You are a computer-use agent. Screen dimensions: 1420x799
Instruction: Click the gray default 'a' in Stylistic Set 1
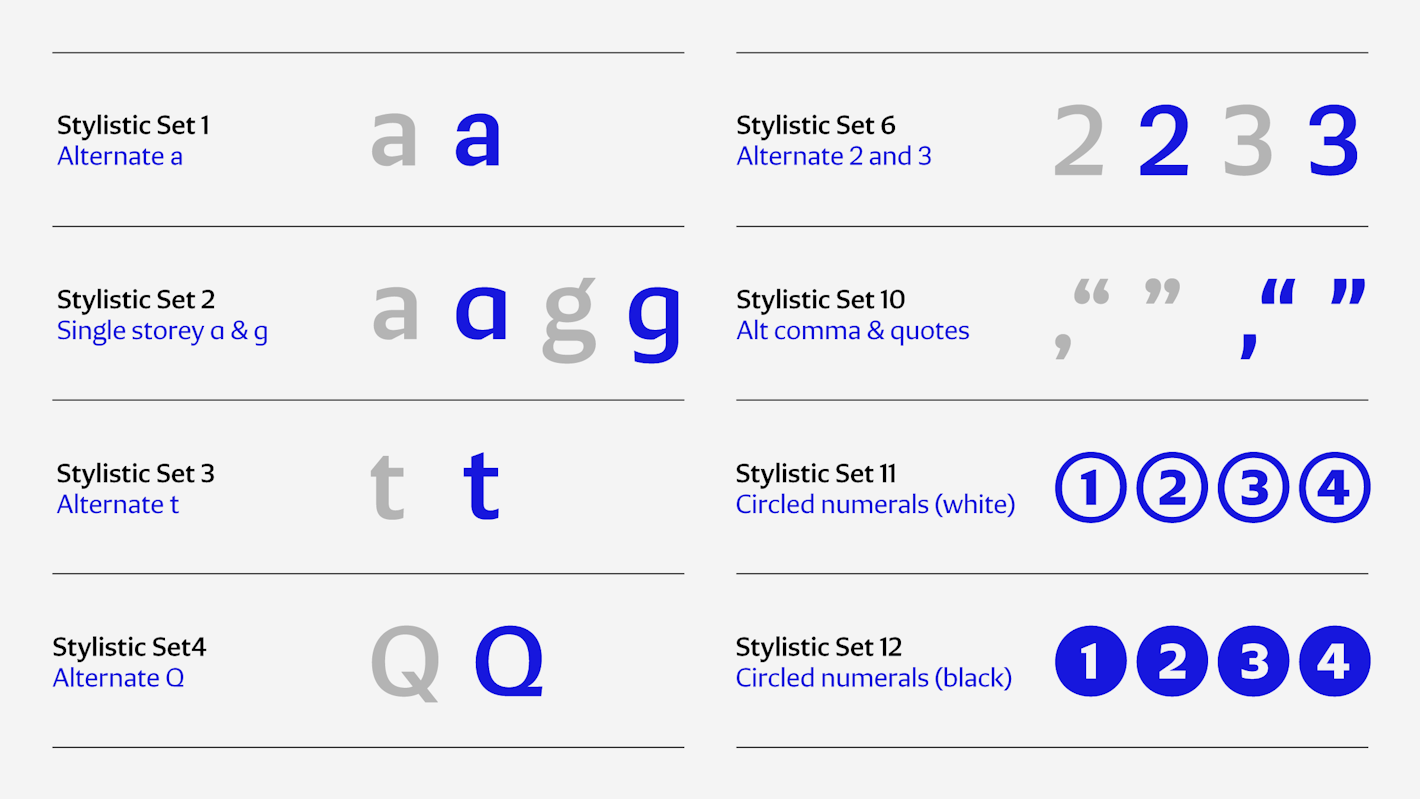coord(394,139)
